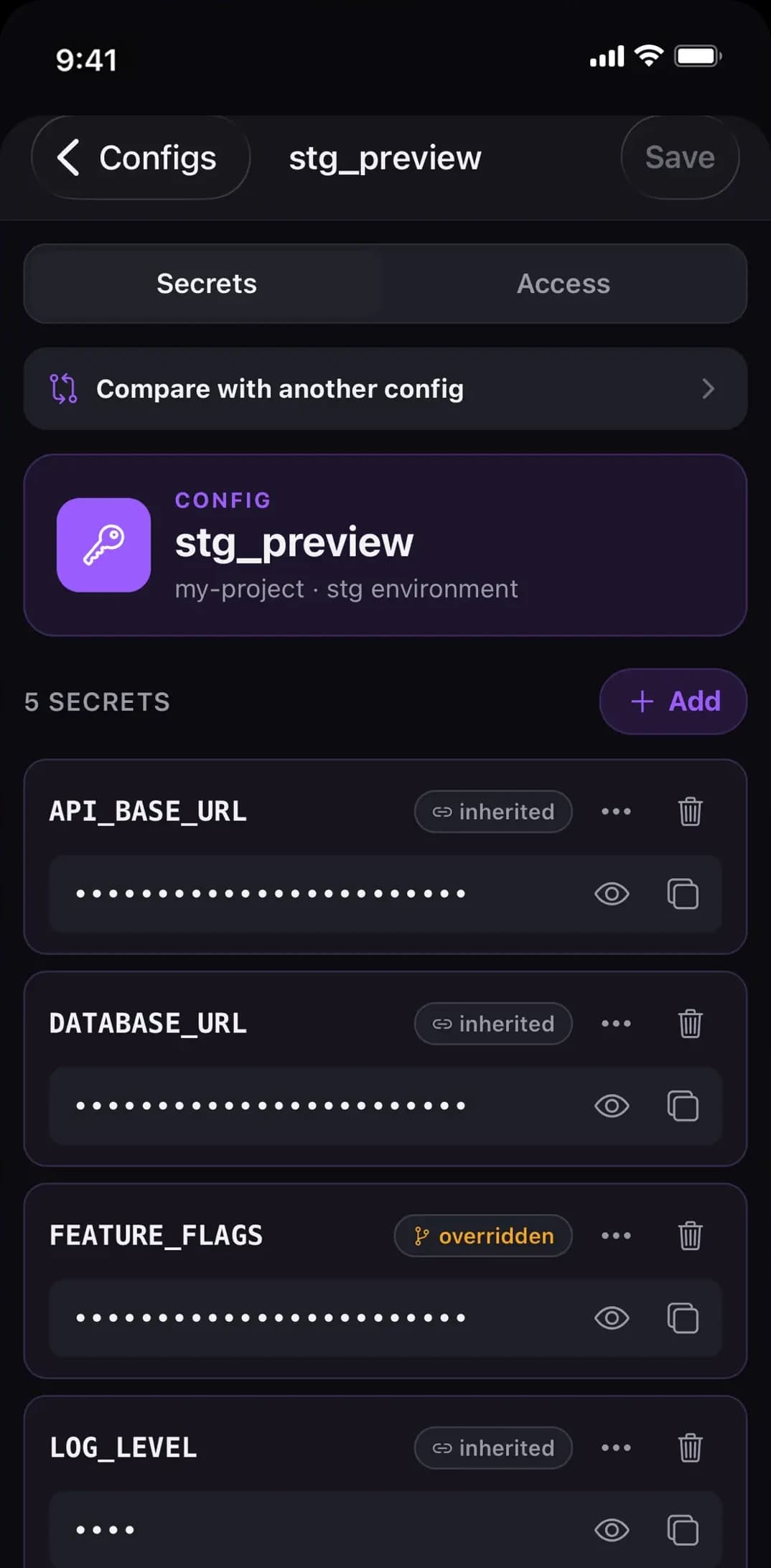Show the DATABASE_URL masked value

tap(612, 1106)
